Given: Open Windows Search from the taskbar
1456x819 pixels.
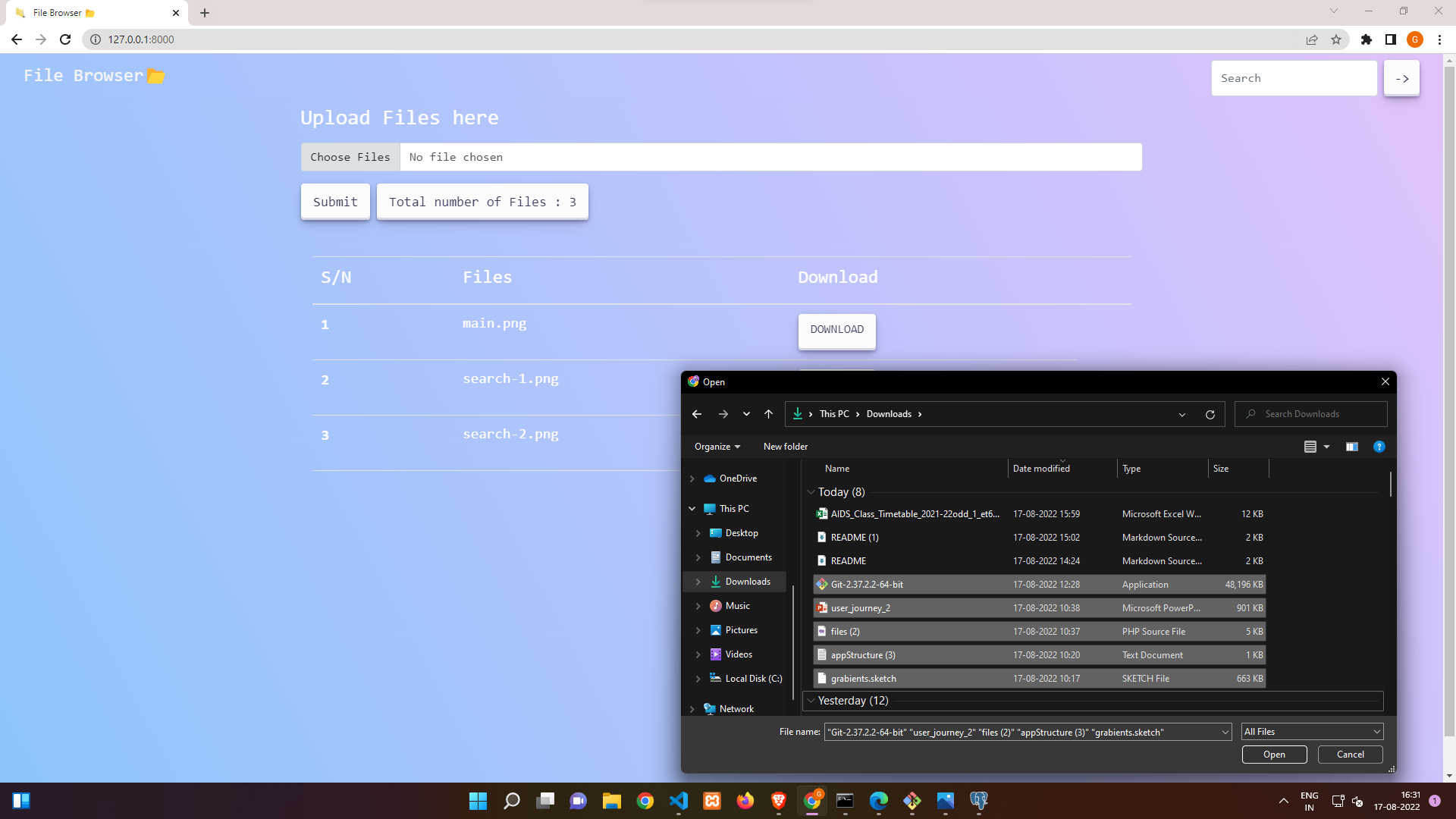Looking at the screenshot, I should pyautogui.click(x=511, y=802).
